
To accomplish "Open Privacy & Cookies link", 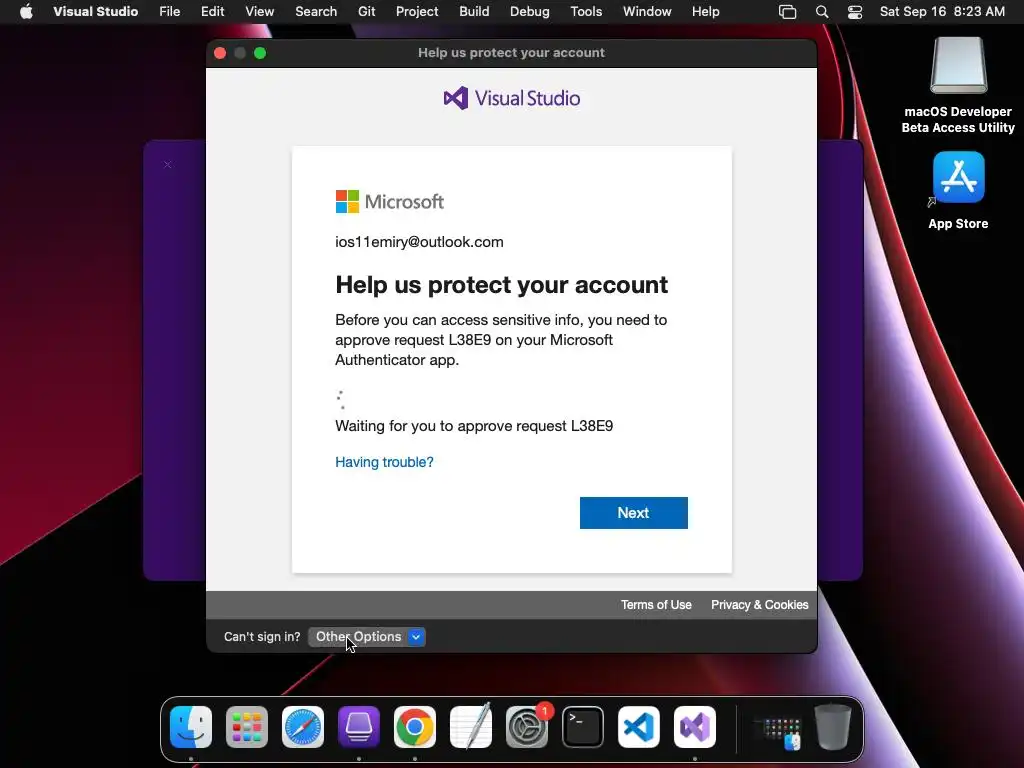I will [760, 605].
